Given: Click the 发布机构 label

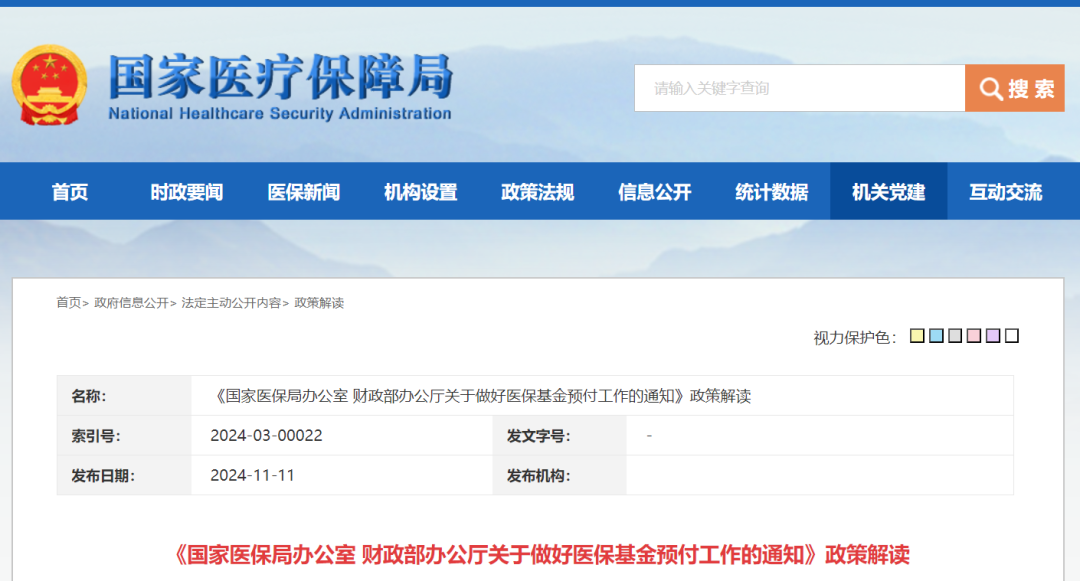Looking at the screenshot, I should click(x=538, y=476).
